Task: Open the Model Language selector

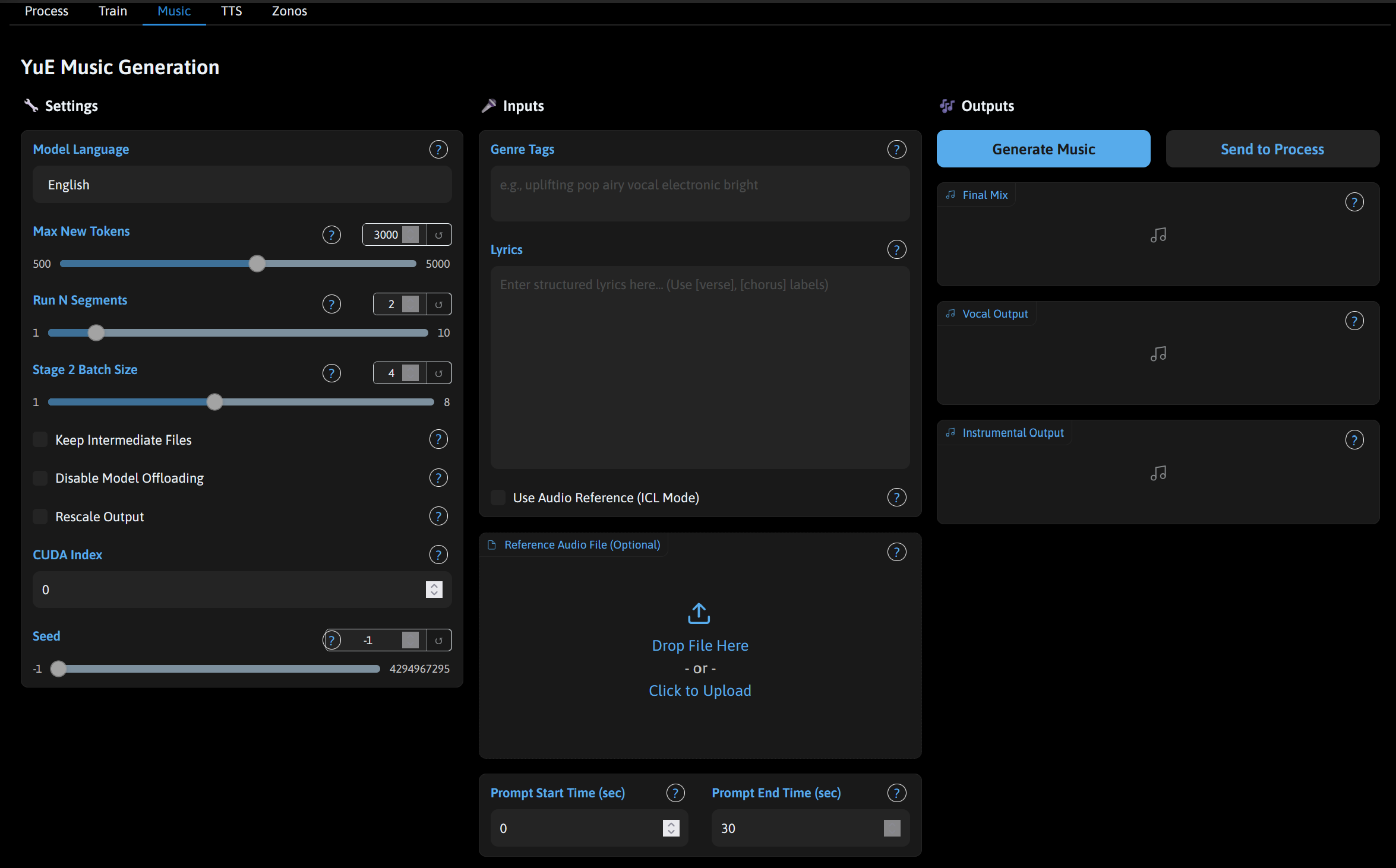Action: click(242, 185)
